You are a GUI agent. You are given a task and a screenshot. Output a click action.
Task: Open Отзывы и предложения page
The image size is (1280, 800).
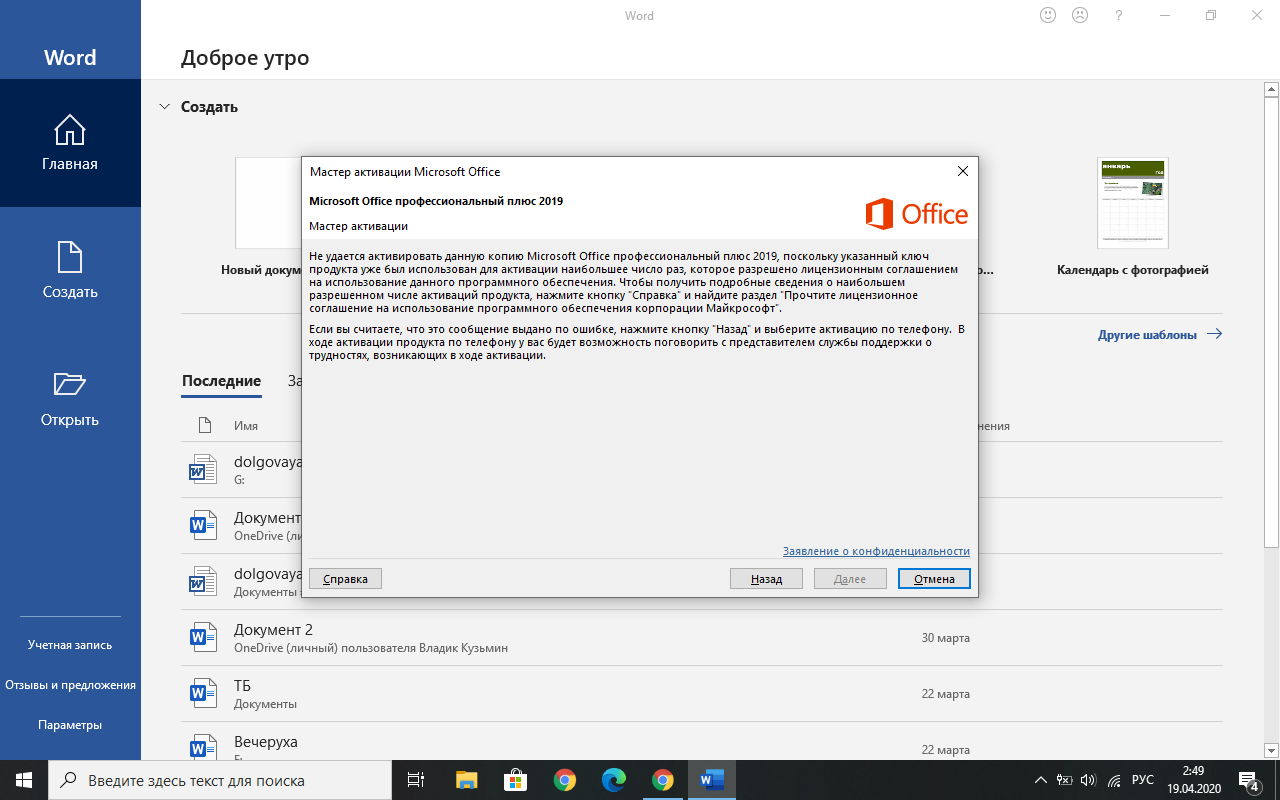(70, 685)
